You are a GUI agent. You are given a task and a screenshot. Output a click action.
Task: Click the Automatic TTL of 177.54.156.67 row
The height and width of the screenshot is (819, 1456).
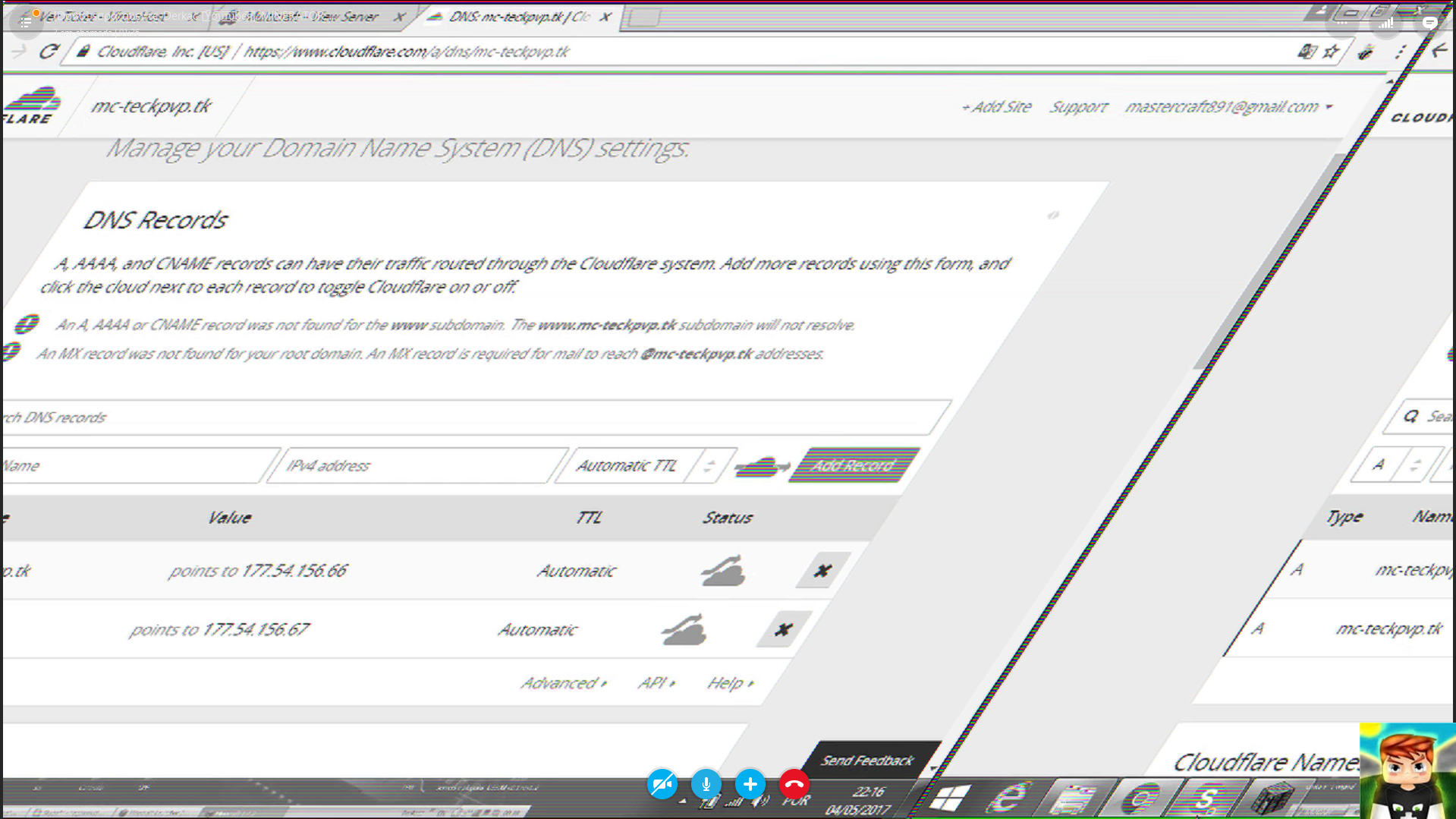pyautogui.click(x=538, y=630)
